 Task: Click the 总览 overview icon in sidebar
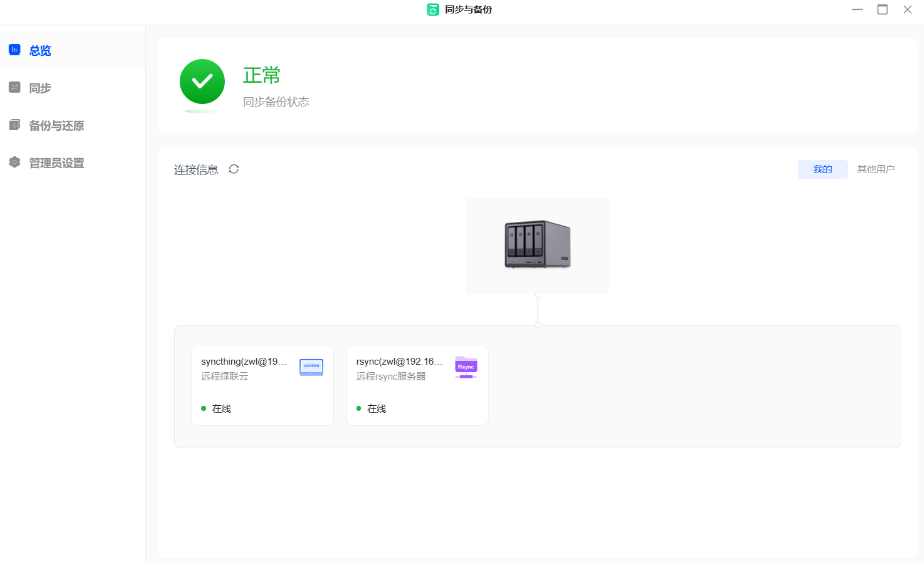(14, 49)
